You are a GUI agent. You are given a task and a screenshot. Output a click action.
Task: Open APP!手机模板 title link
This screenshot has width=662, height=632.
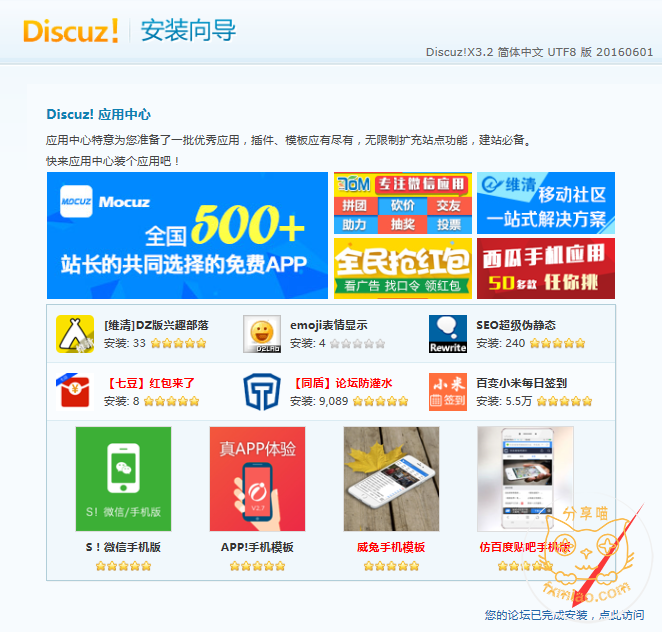[x=257, y=547]
